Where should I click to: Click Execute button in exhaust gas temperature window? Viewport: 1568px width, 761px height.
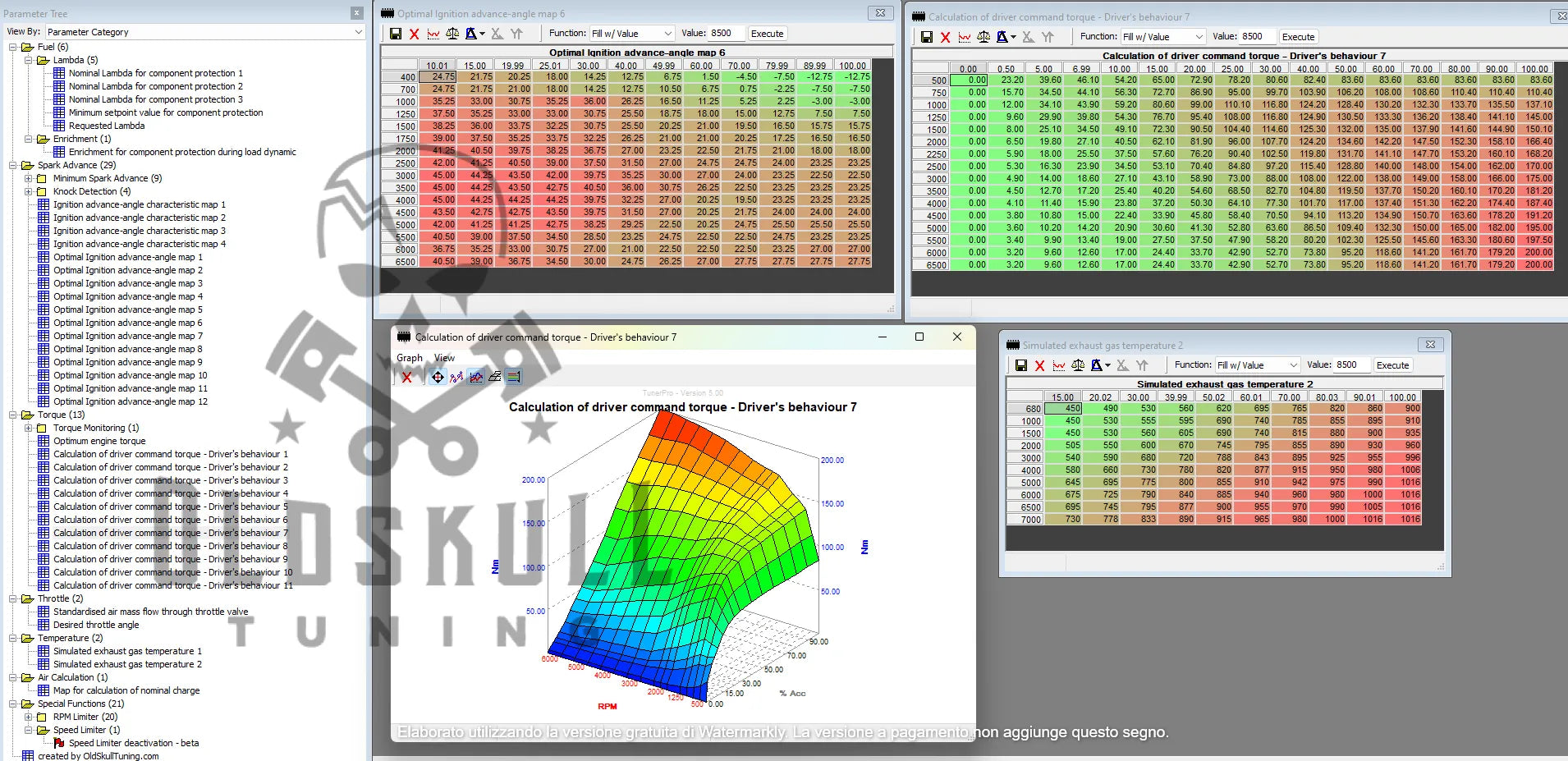(1392, 365)
